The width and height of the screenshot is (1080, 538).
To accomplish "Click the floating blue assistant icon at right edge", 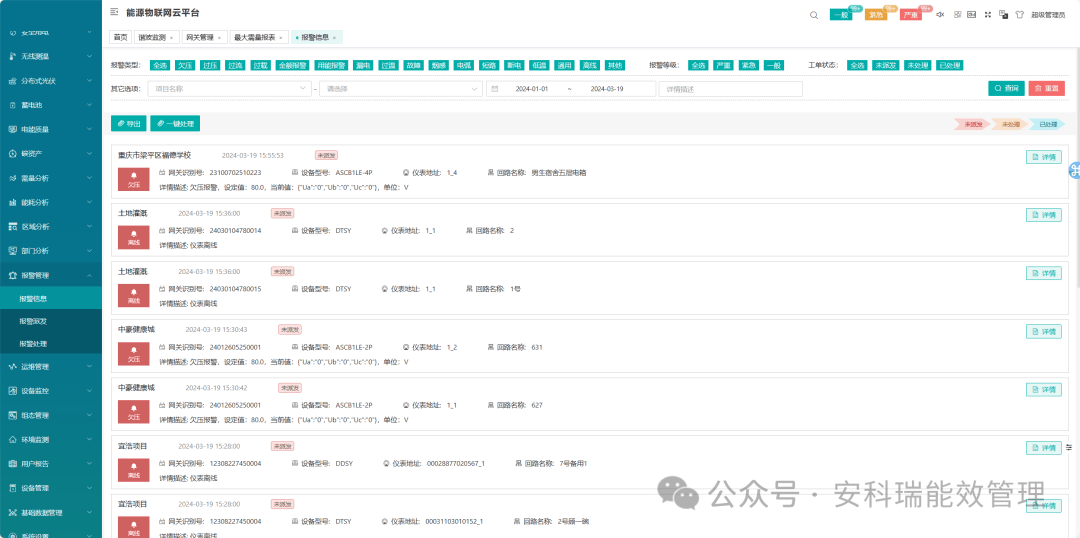I will [1074, 171].
